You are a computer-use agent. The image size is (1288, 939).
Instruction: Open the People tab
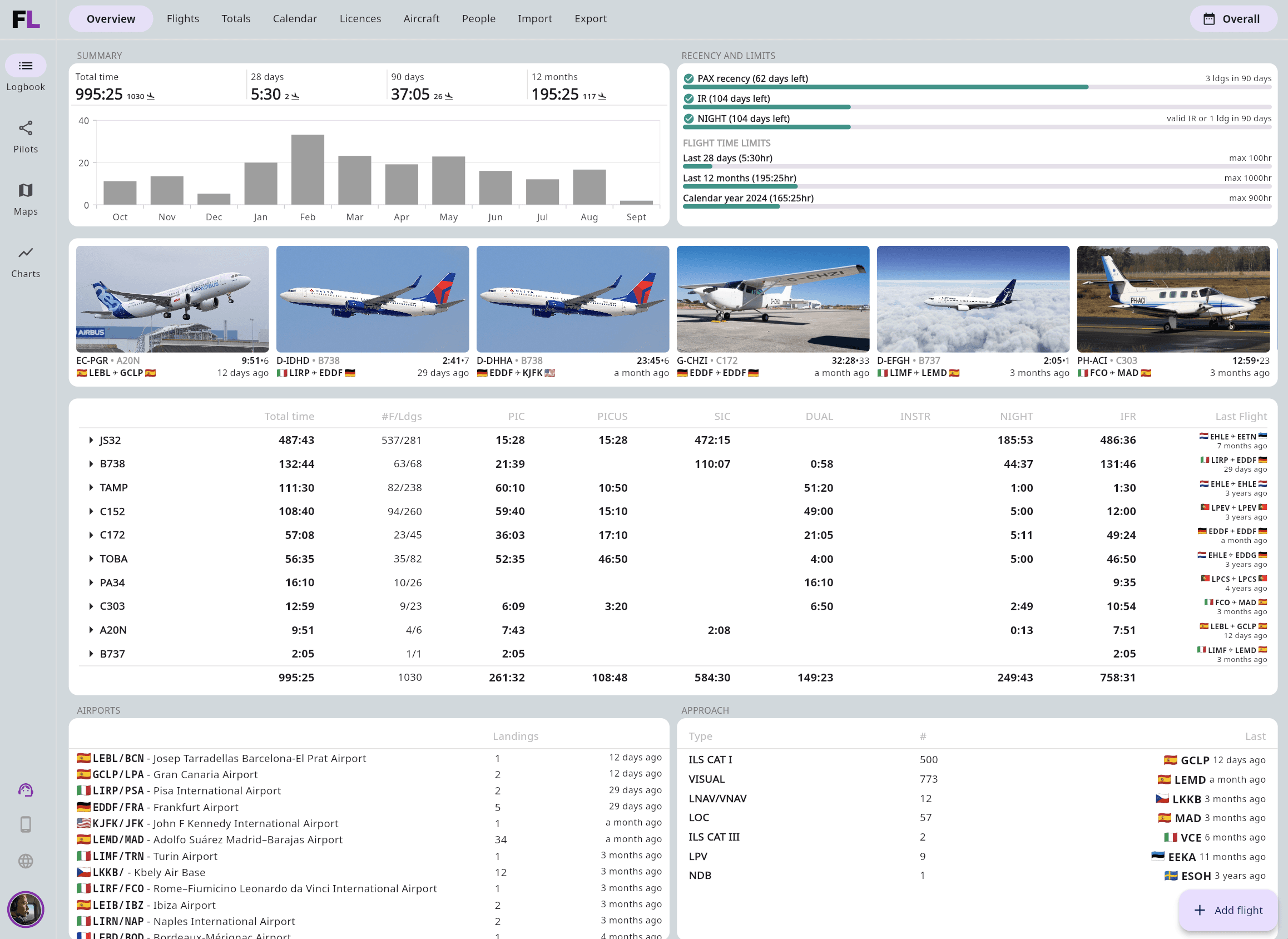point(479,19)
